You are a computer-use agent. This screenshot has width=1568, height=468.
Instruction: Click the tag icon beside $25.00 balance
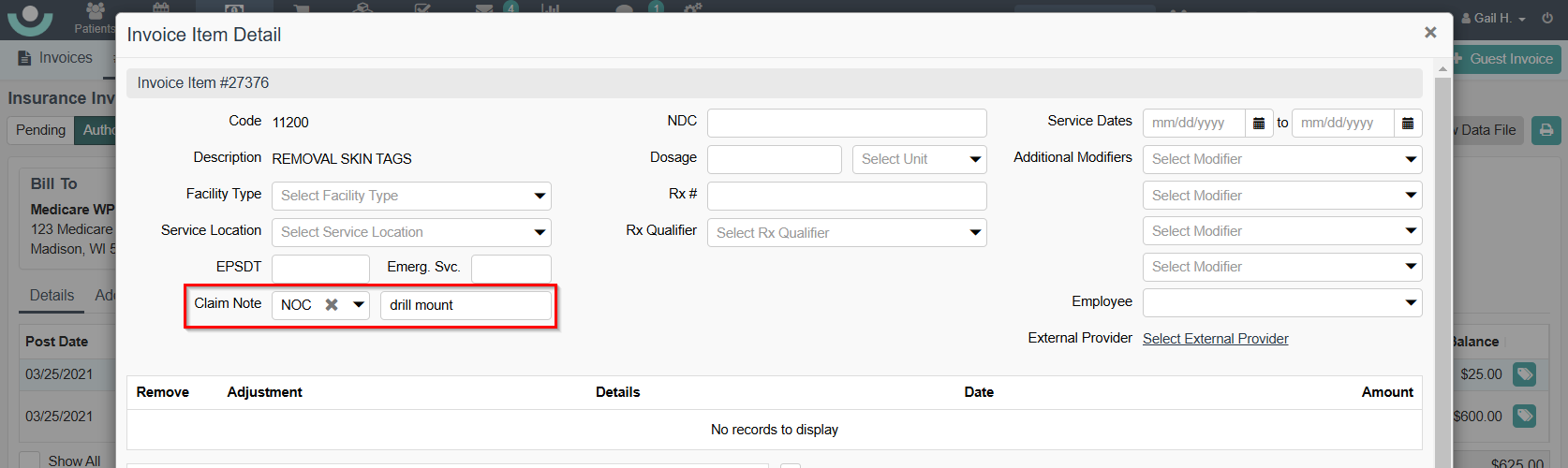click(x=1525, y=374)
